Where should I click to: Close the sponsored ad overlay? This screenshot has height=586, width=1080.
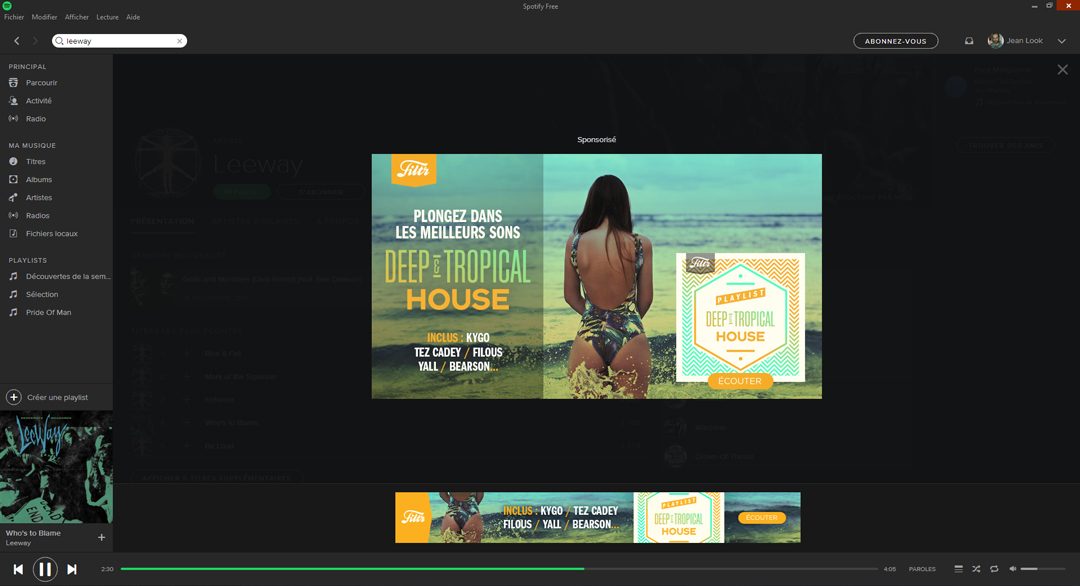[1062, 70]
